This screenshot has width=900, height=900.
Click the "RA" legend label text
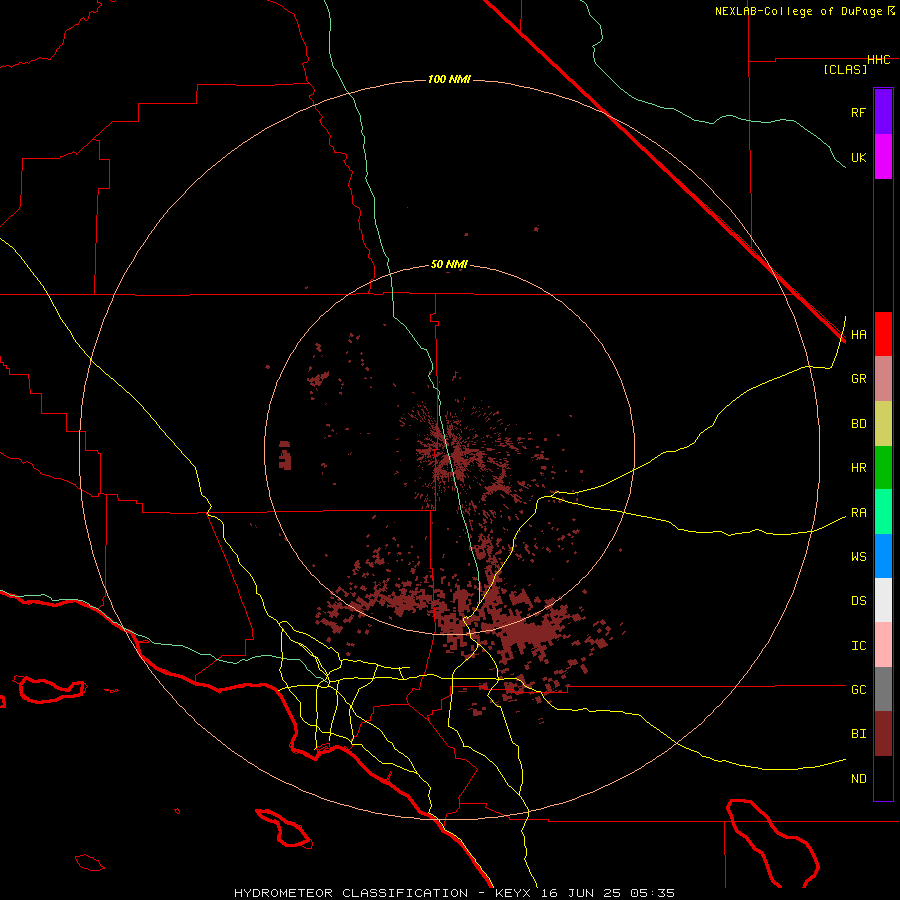858,513
